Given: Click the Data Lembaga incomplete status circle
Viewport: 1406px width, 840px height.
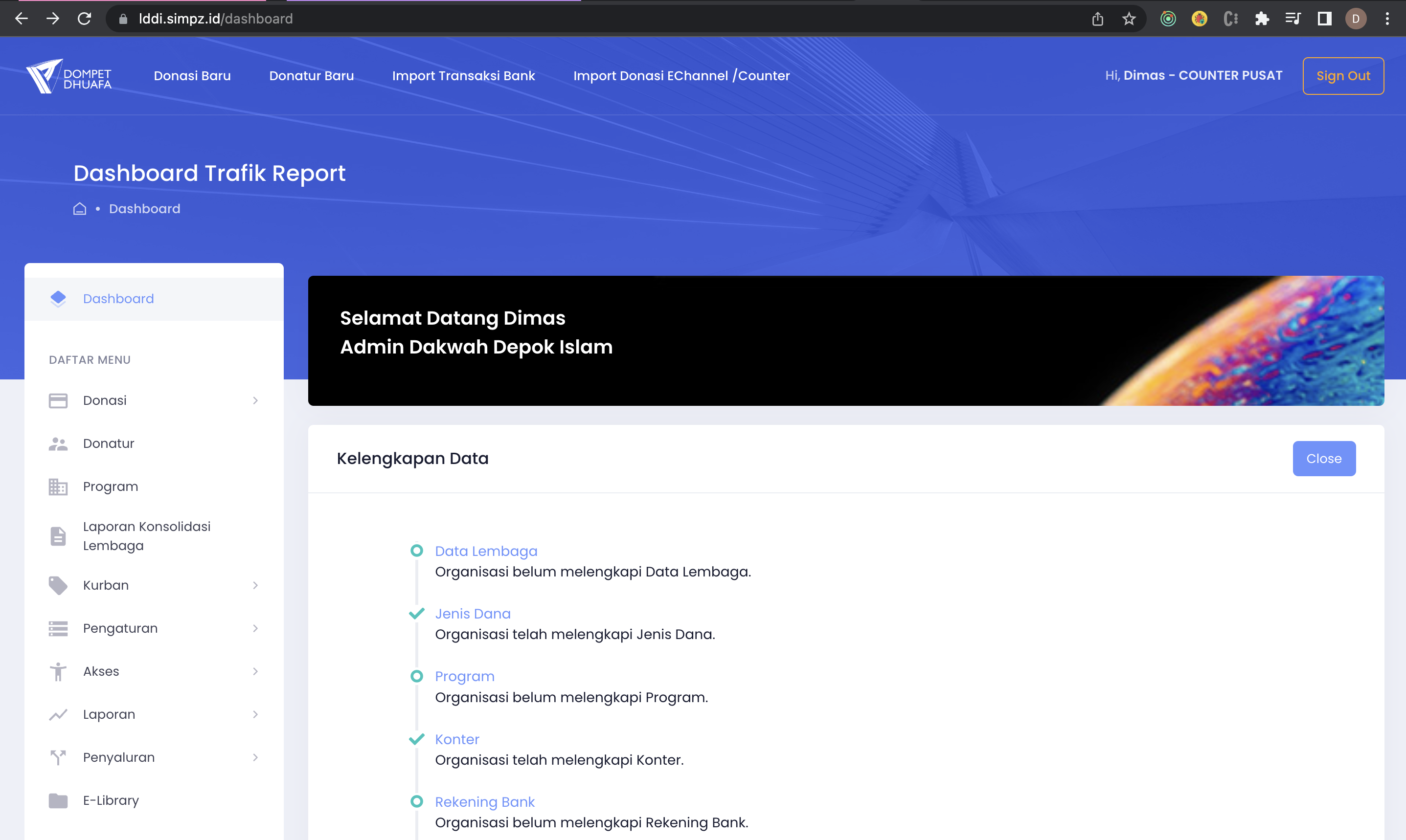Looking at the screenshot, I should [417, 551].
